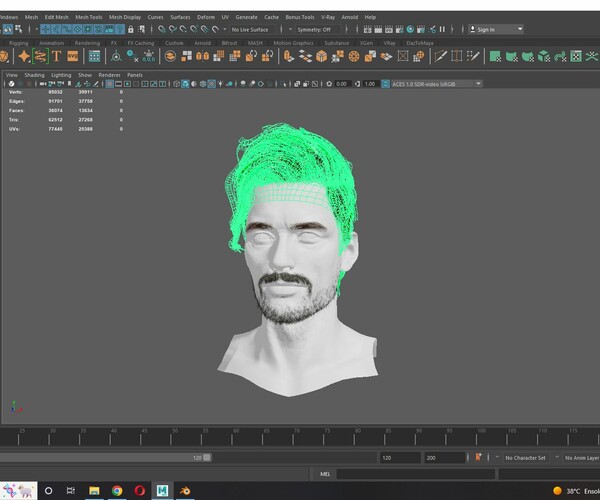Open the green UV editor checker icon

click(x=576, y=56)
